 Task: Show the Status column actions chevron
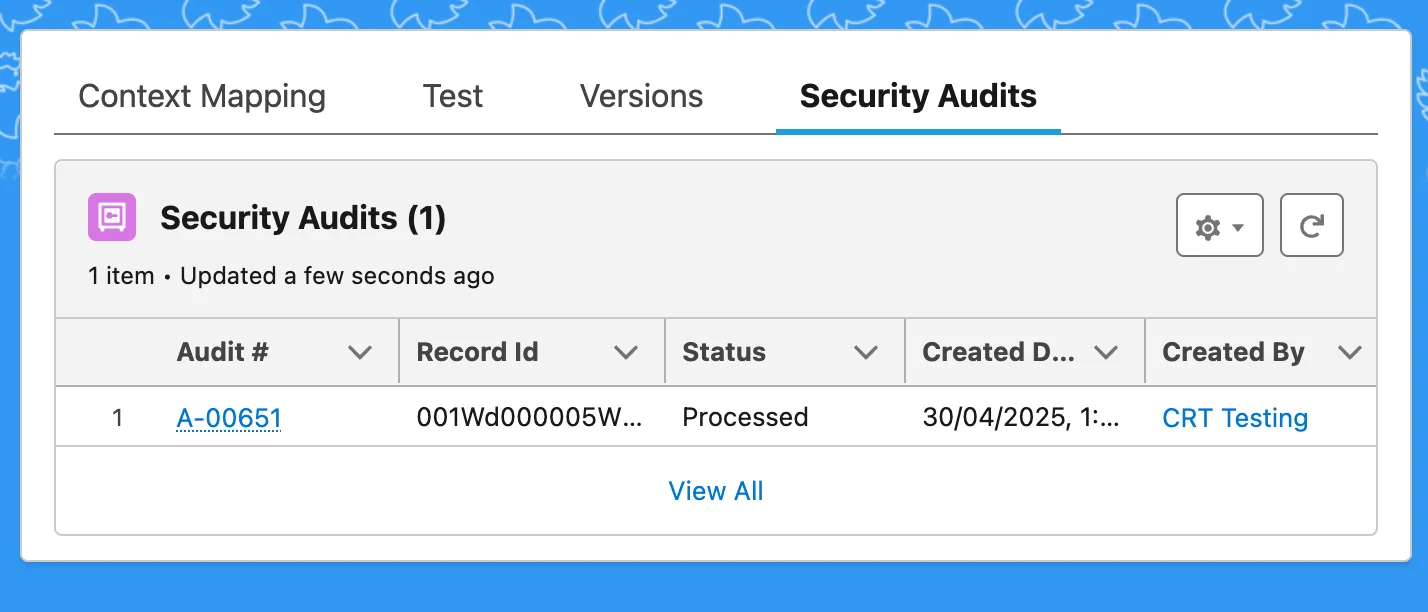click(866, 352)
